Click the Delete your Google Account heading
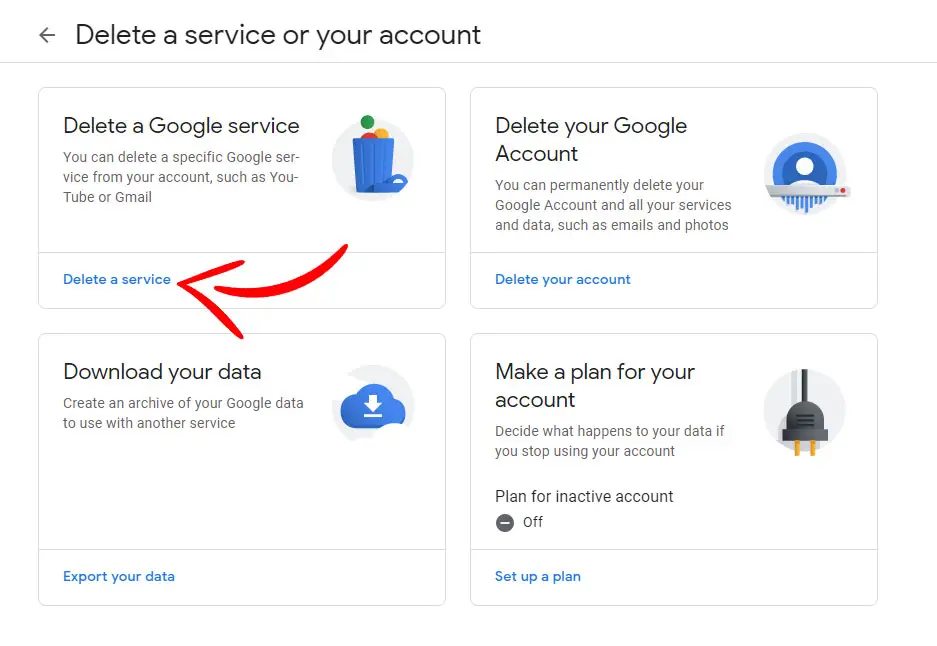This screenshot has height=646, width=937. pos(591,139)
